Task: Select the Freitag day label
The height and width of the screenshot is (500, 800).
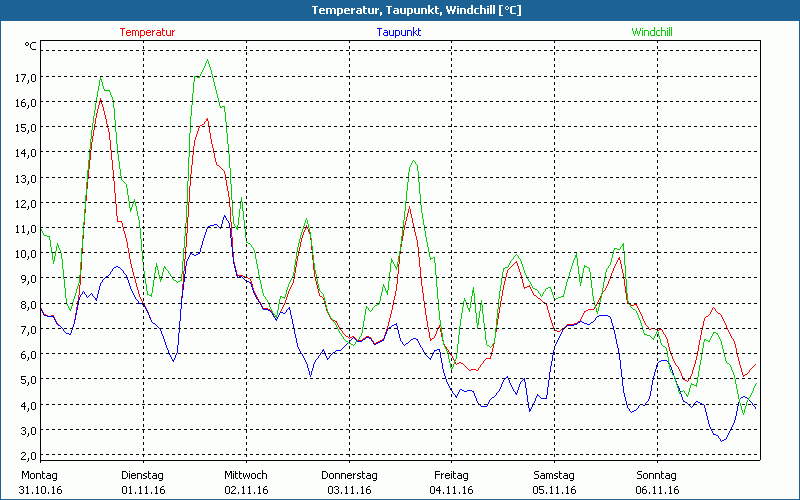Action: click(x=451, y=475)
